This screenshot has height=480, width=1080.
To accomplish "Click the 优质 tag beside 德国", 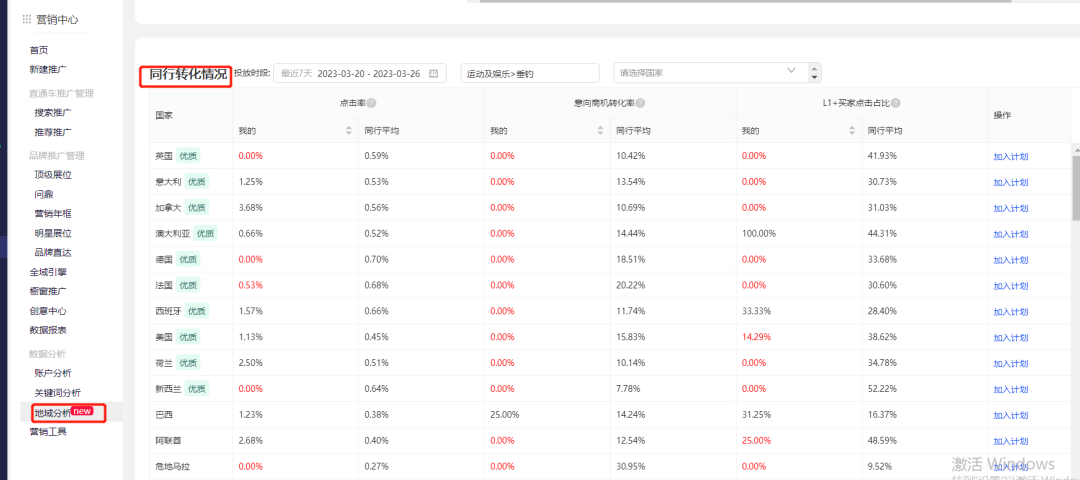I will coord(188,260).
